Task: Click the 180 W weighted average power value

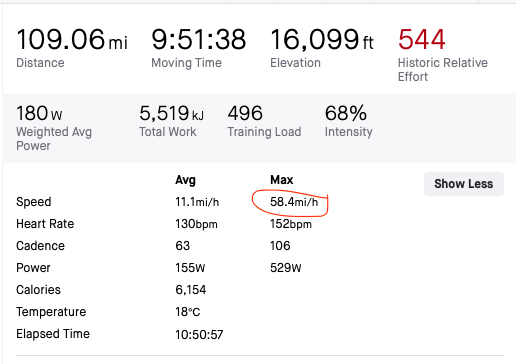Action: point(39,113)
